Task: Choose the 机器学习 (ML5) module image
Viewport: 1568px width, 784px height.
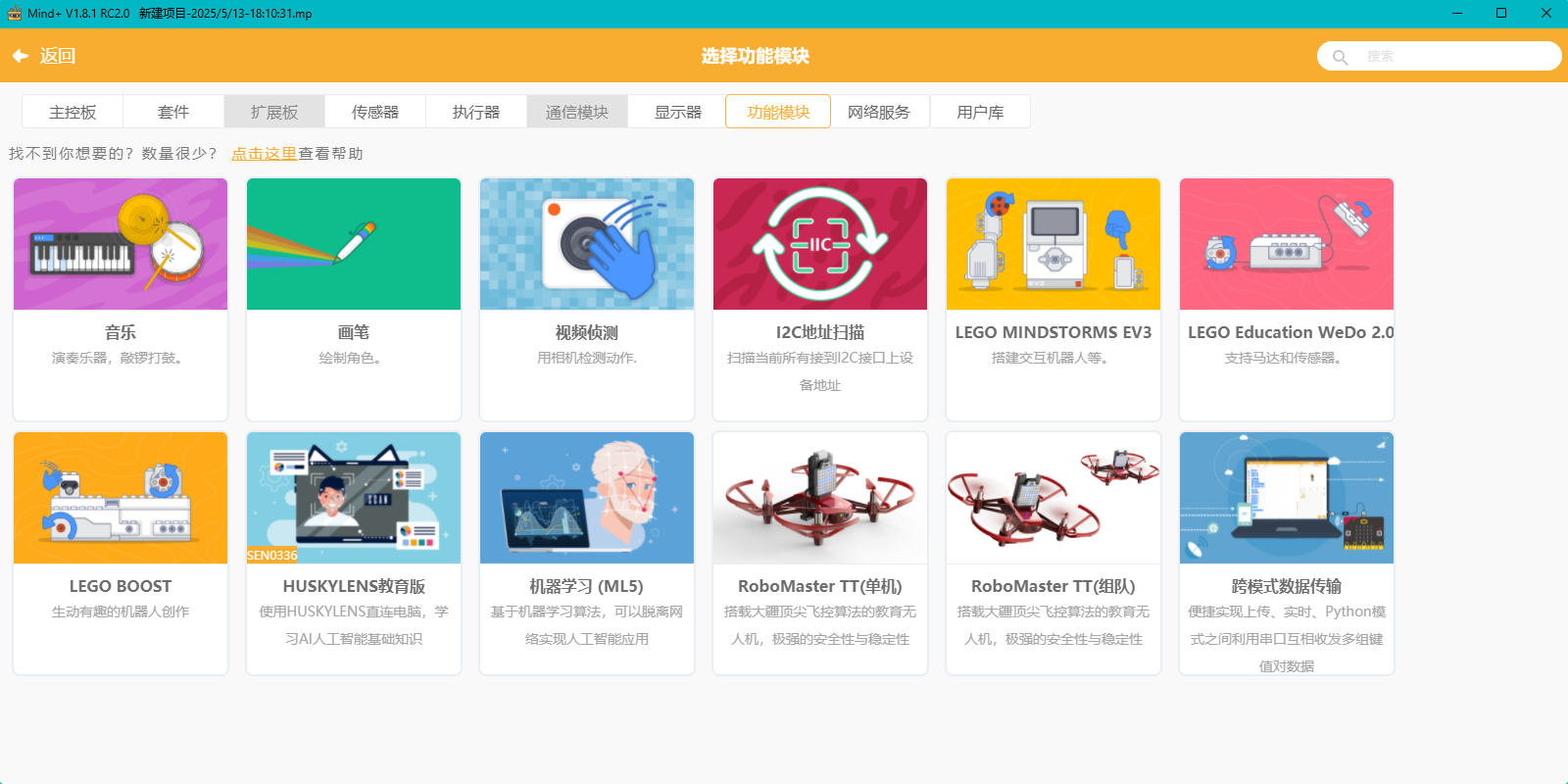Action: [587, 498]
